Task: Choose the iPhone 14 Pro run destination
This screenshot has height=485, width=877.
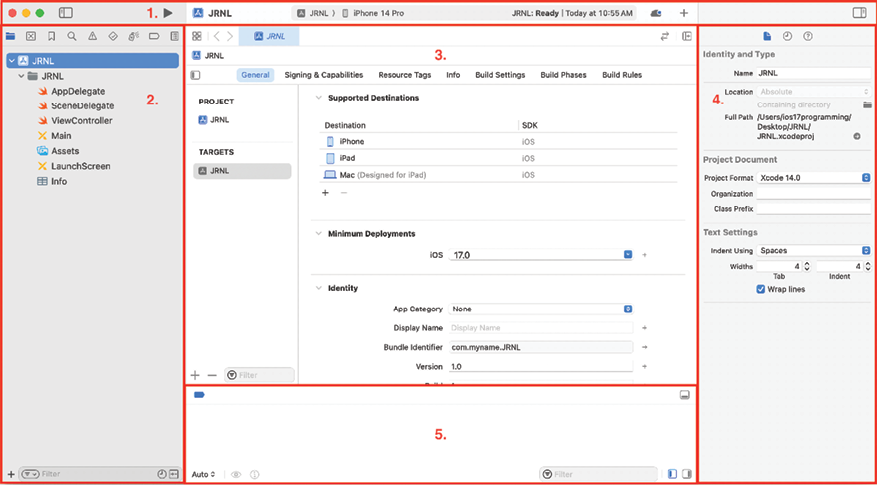Action: (x=373, y=13)
